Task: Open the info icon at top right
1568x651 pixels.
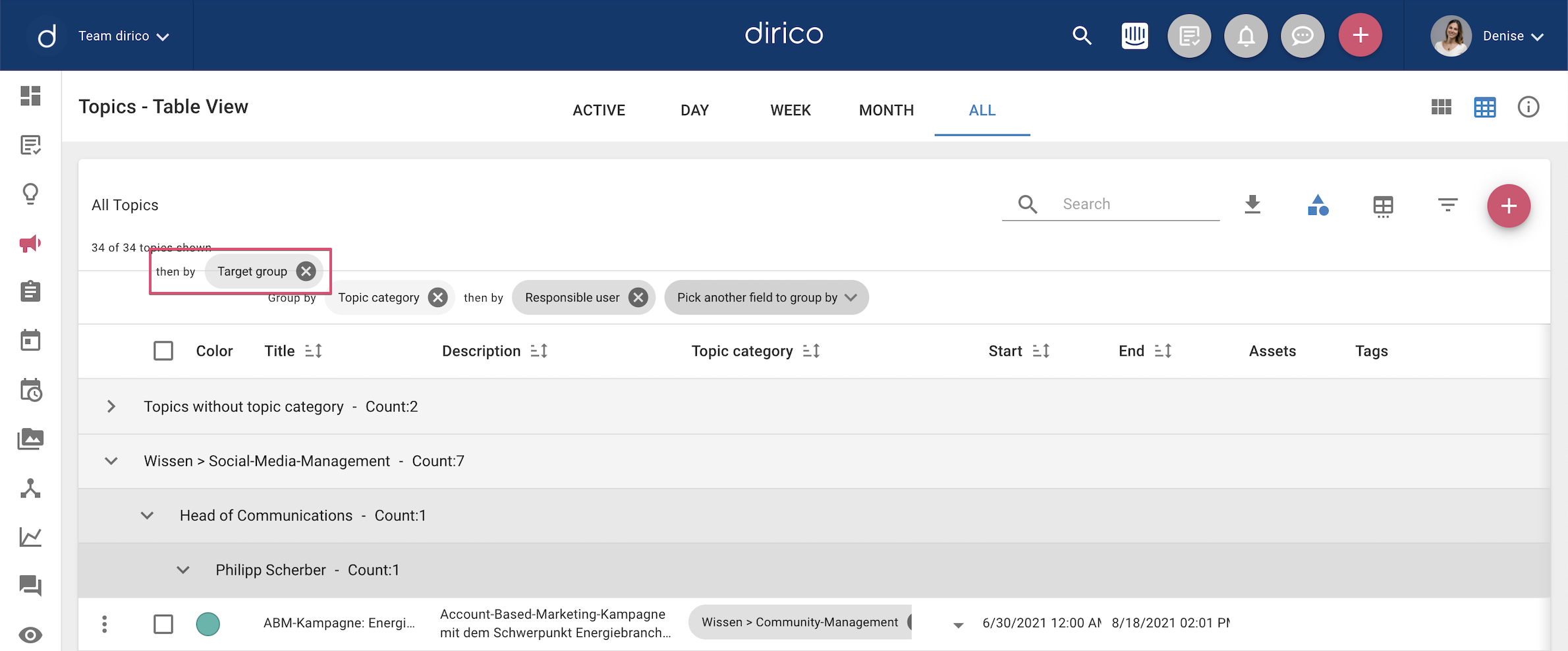Action: pos(1528,107)
